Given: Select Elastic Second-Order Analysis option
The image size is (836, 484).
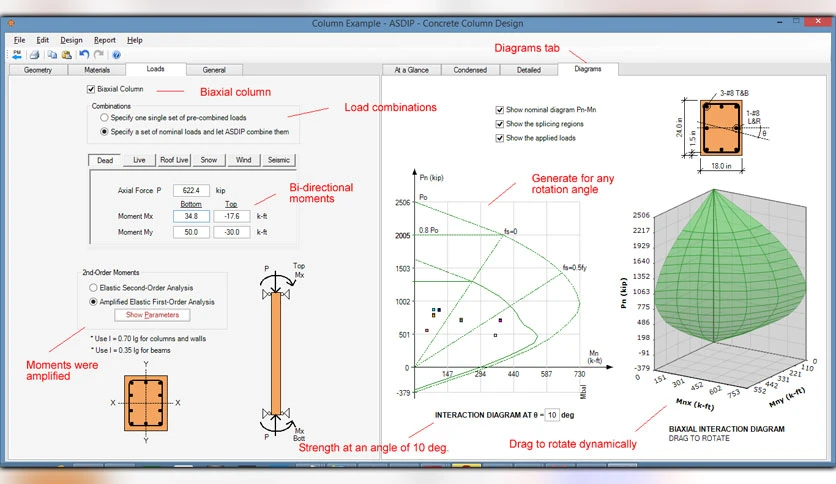Looking at the screenshot, I should [x=93, y=287].
